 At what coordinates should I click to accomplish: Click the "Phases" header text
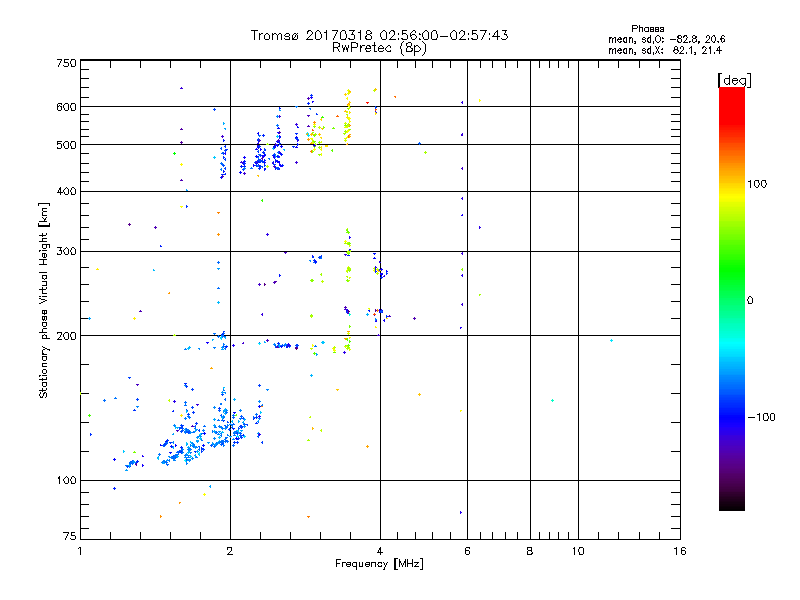(647, 29)
